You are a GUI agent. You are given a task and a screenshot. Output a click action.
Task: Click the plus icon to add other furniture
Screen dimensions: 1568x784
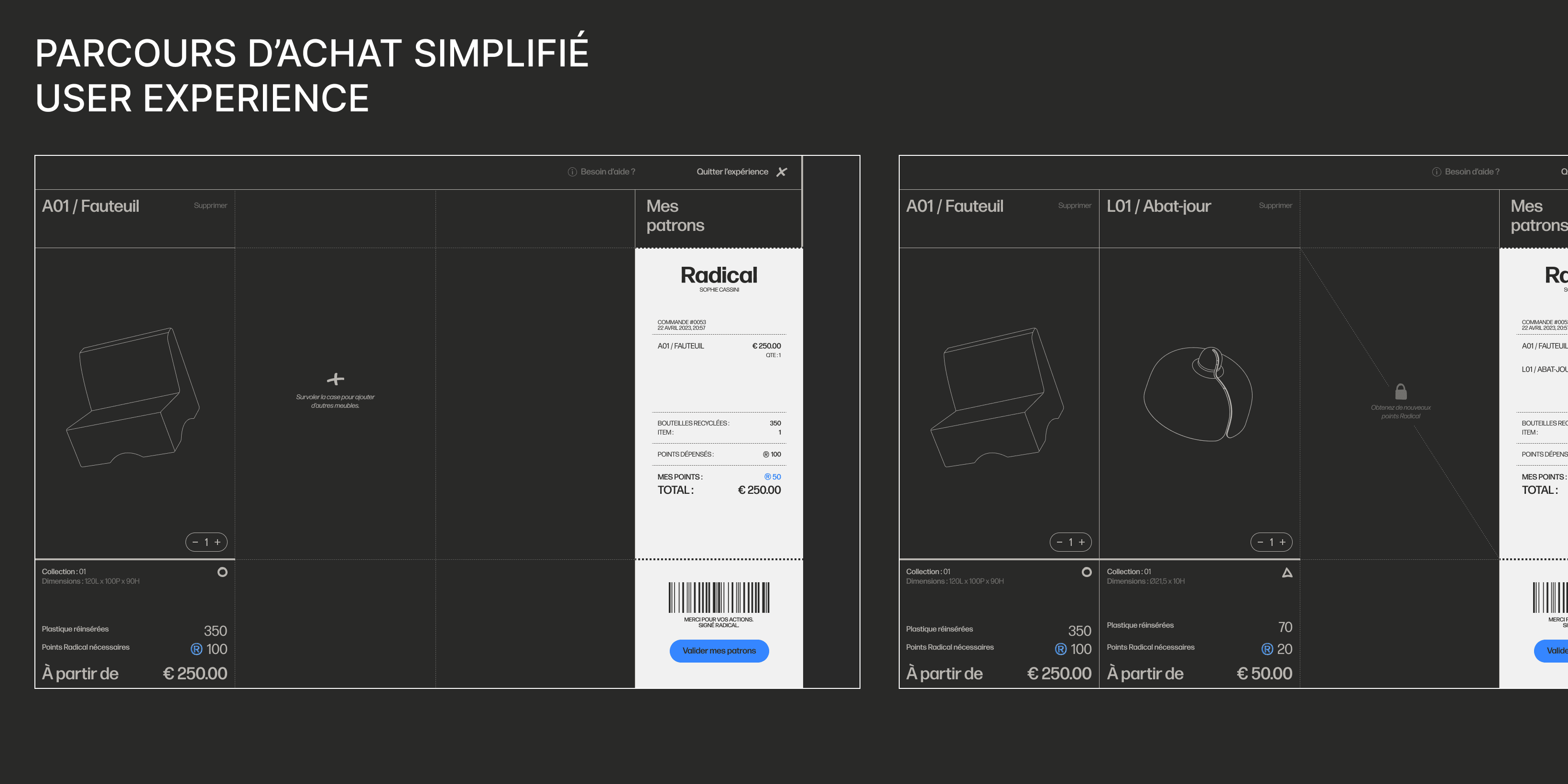pos(336,379)
